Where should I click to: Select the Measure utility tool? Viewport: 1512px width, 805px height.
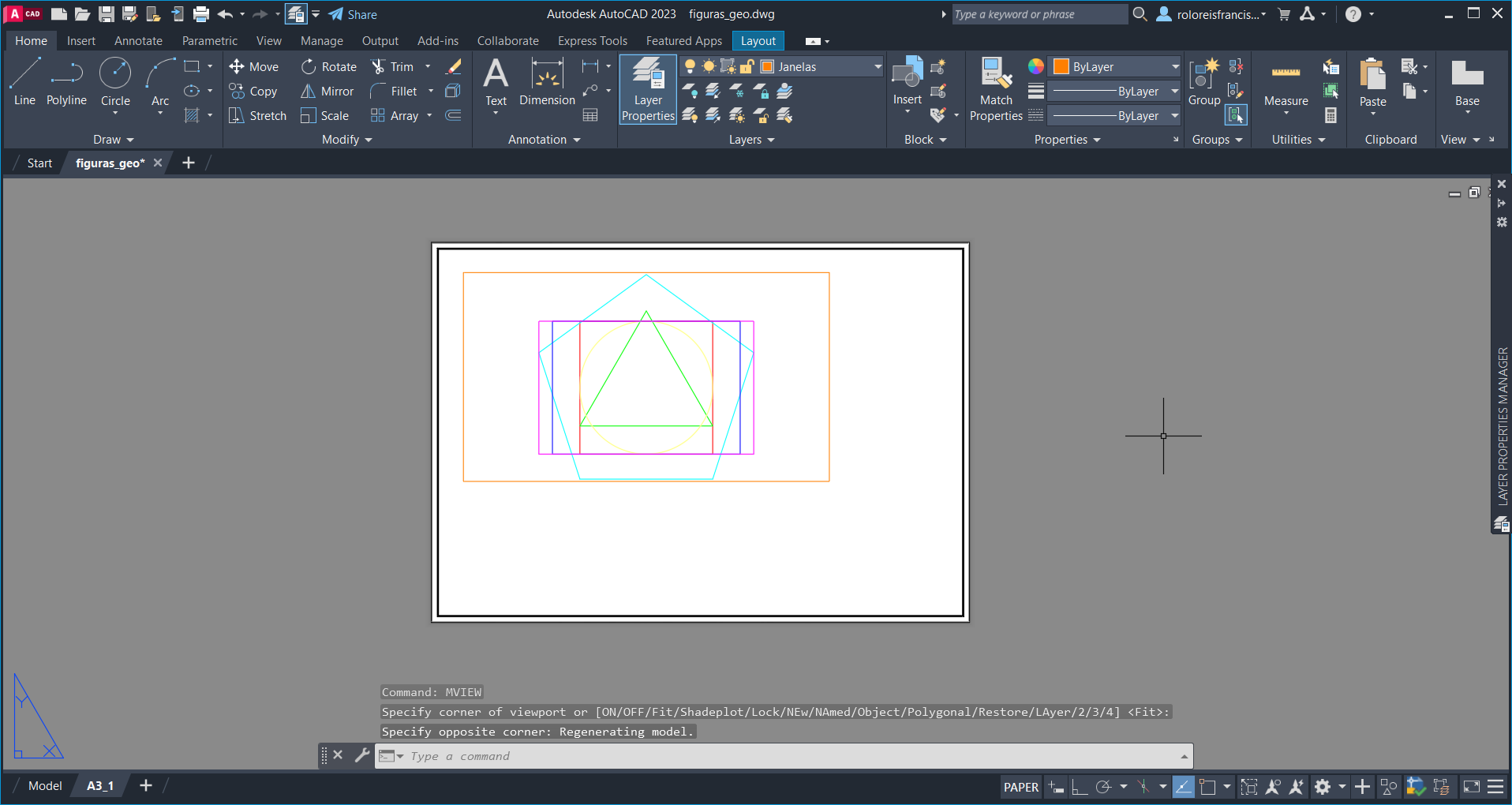click(1286, 83)
